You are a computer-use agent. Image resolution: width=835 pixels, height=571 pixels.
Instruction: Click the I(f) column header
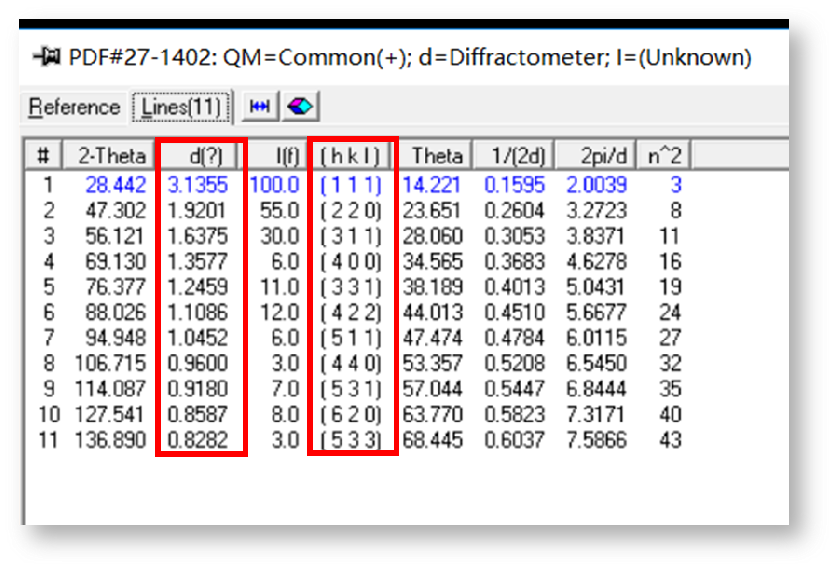[274, 156]
